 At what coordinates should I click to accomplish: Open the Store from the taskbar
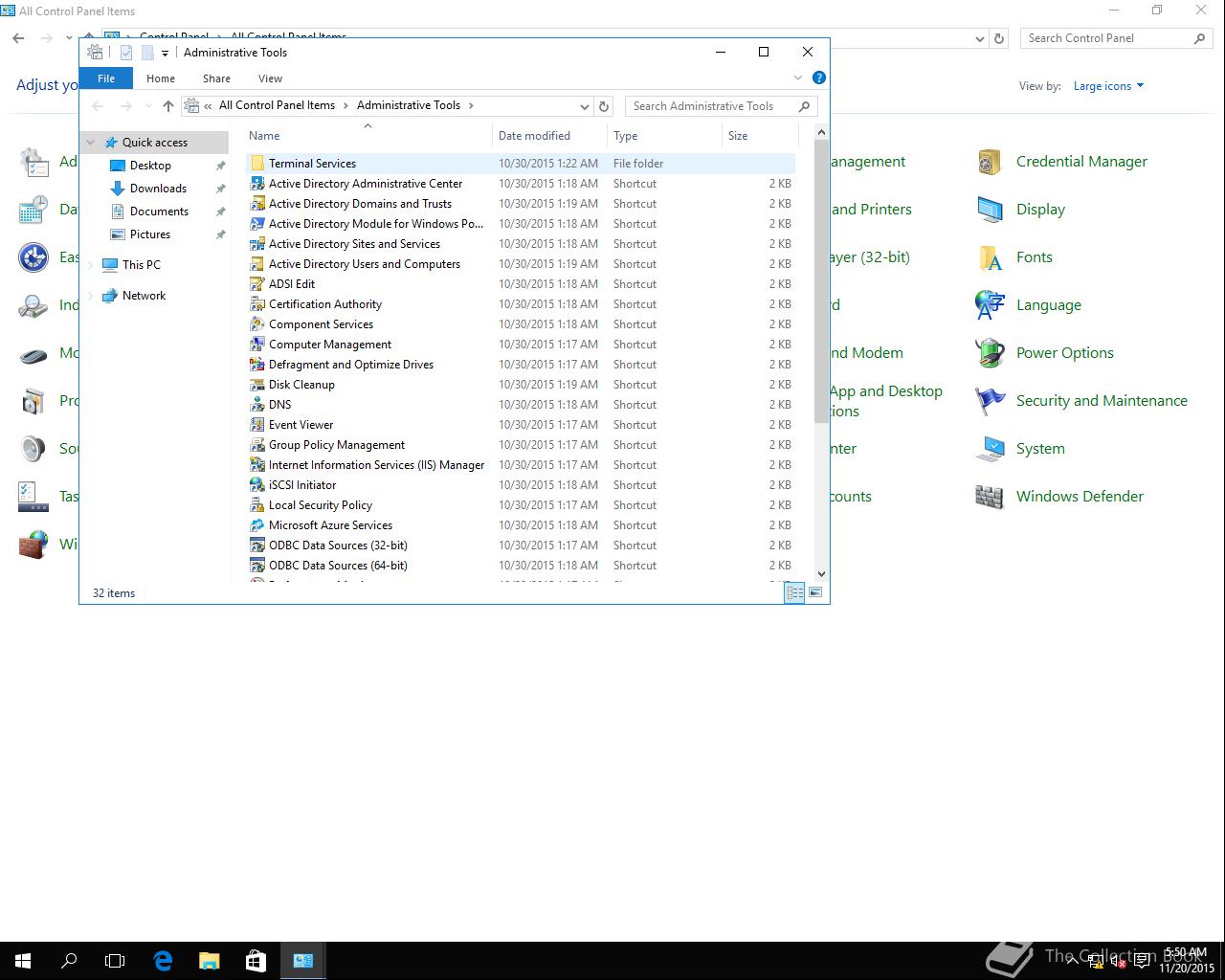point(256,961)
